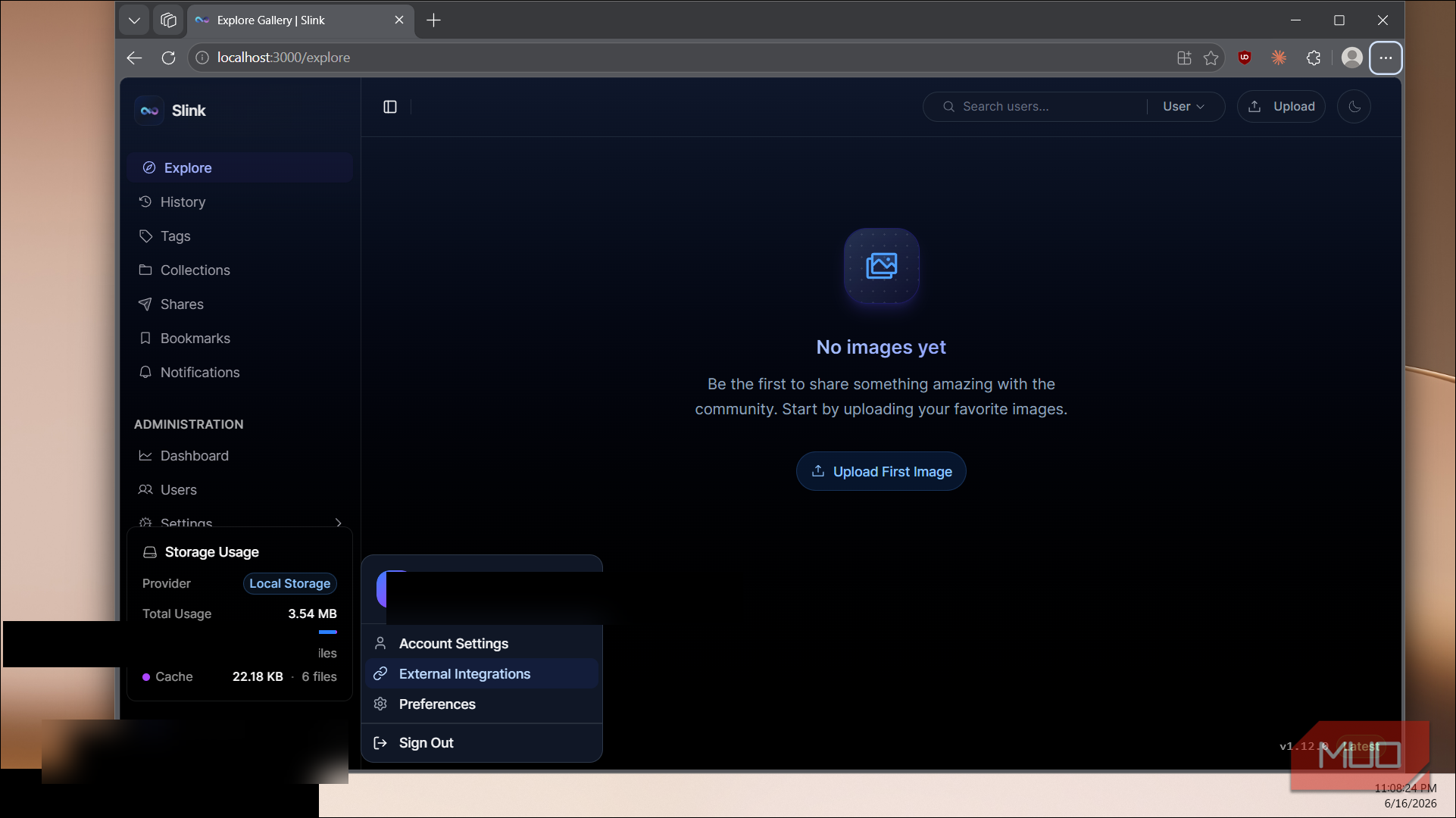Image resolution: width=1456 pixels, height=818 pixels.
Task: Favorite this page with star icon
Action: (1211, 58)
